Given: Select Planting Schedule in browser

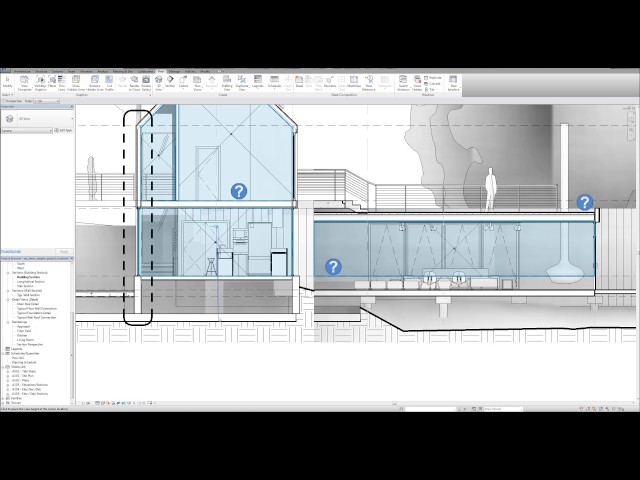Looking at the screenshot, I should click(x=24, y=362).
